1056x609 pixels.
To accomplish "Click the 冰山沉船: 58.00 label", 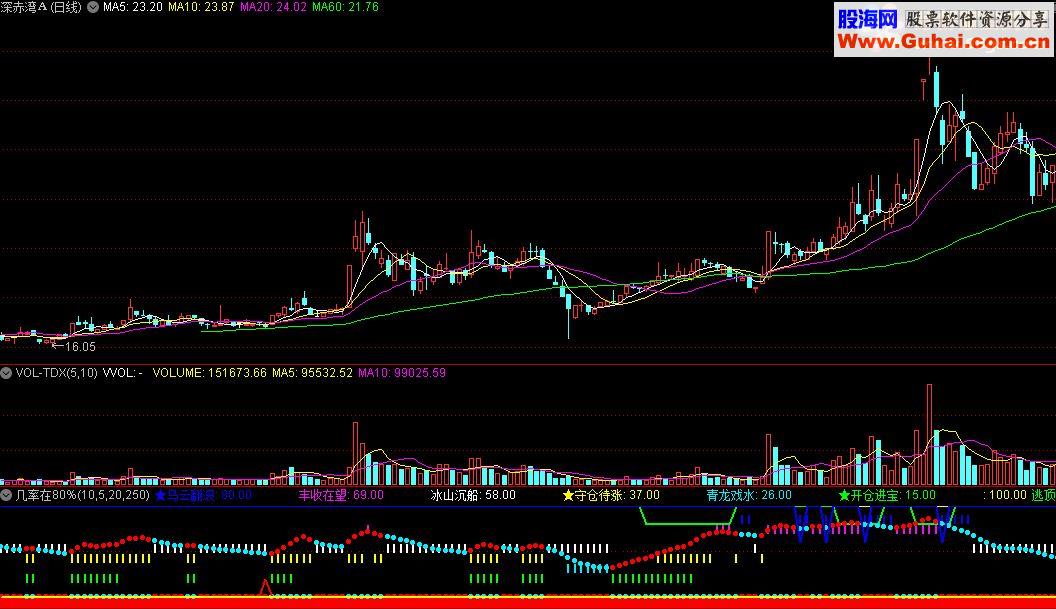I will click(x=473, y=495).
